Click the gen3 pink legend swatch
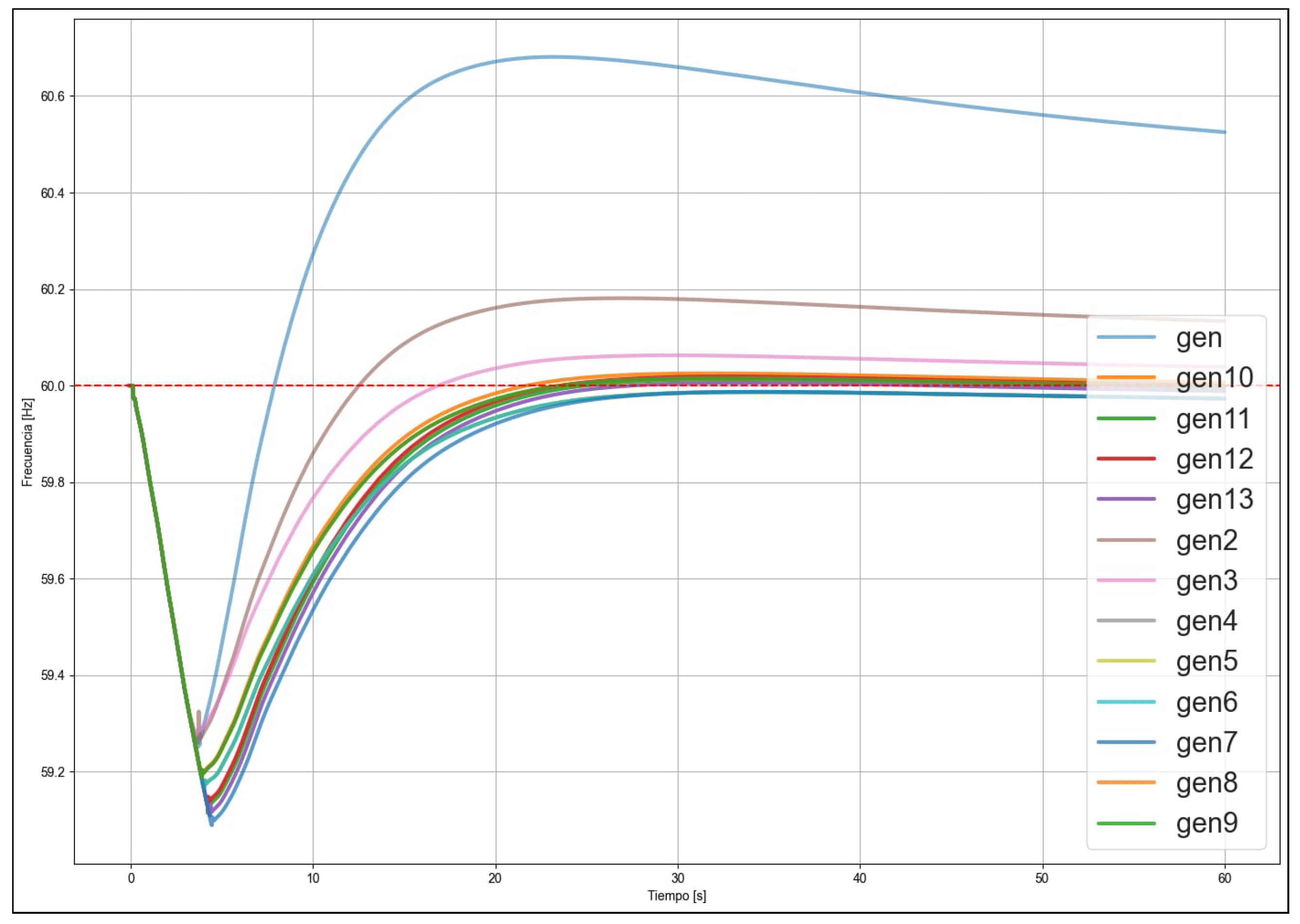 1125,580
